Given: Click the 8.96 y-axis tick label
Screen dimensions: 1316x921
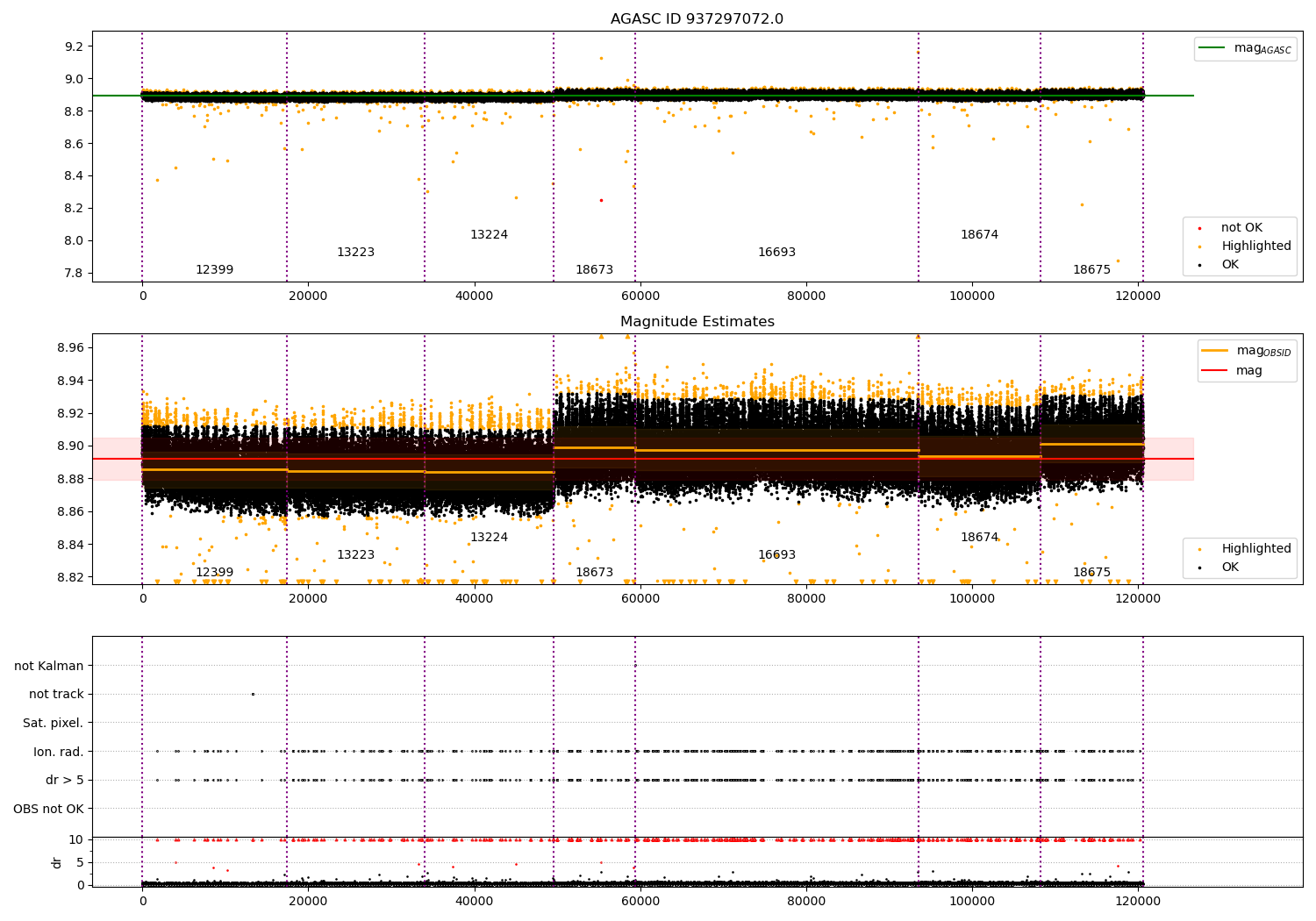Looking at the screenshot, I should (70, 348).
